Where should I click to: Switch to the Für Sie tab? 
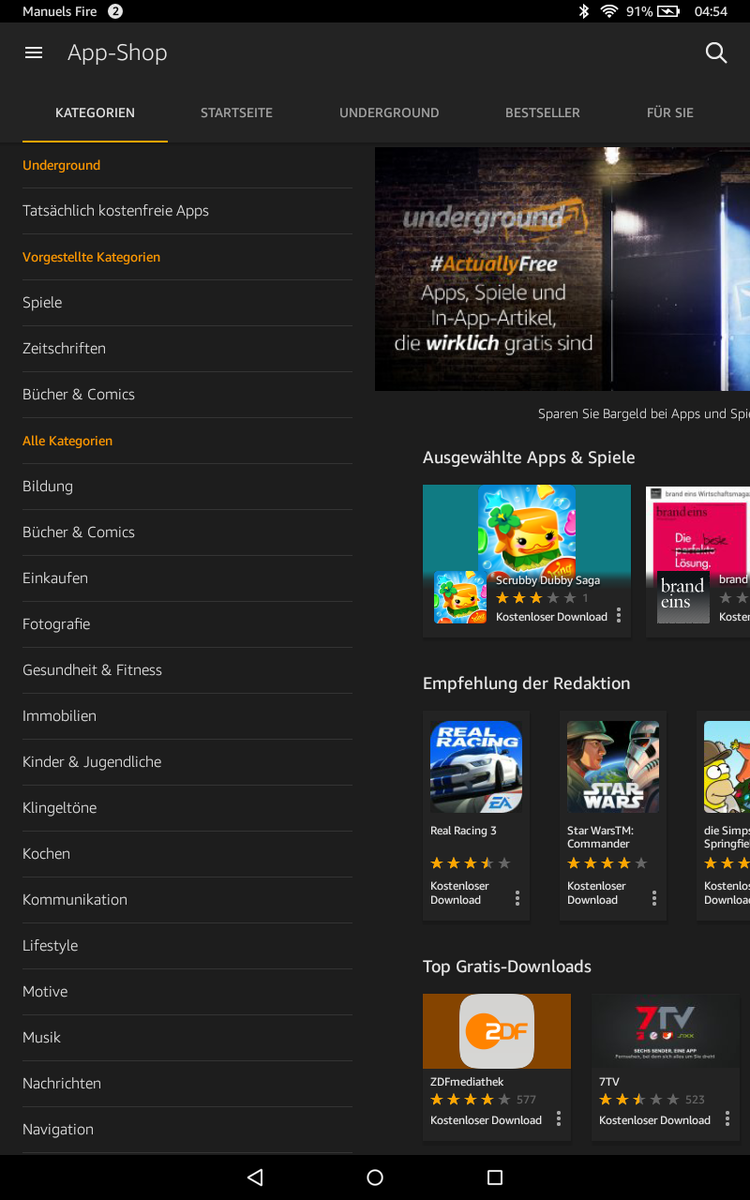[670, 113]
